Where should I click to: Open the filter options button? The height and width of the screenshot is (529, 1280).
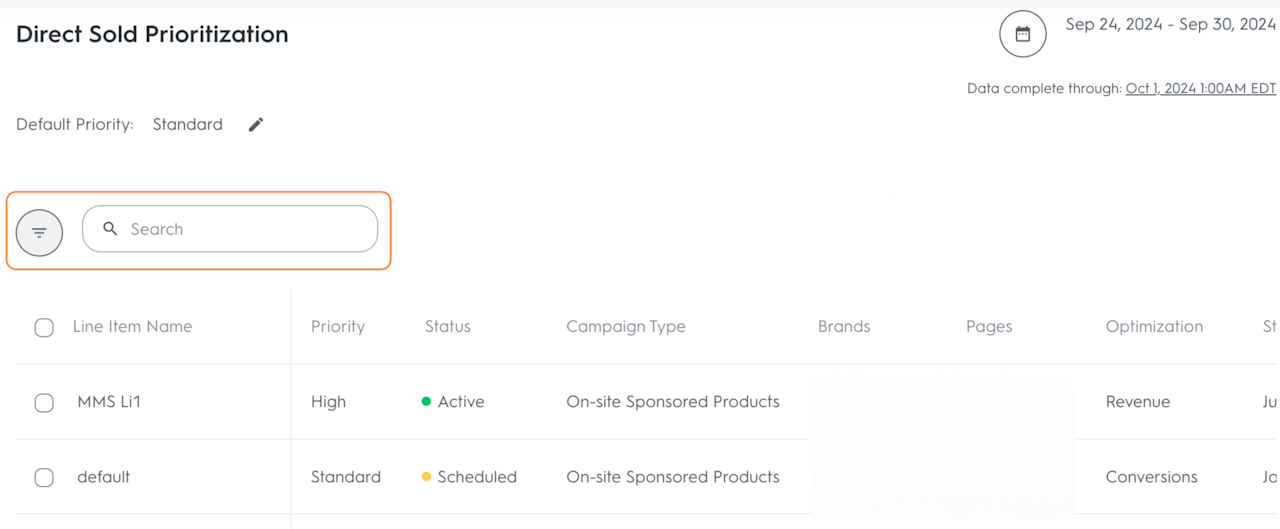pos(40,233)
